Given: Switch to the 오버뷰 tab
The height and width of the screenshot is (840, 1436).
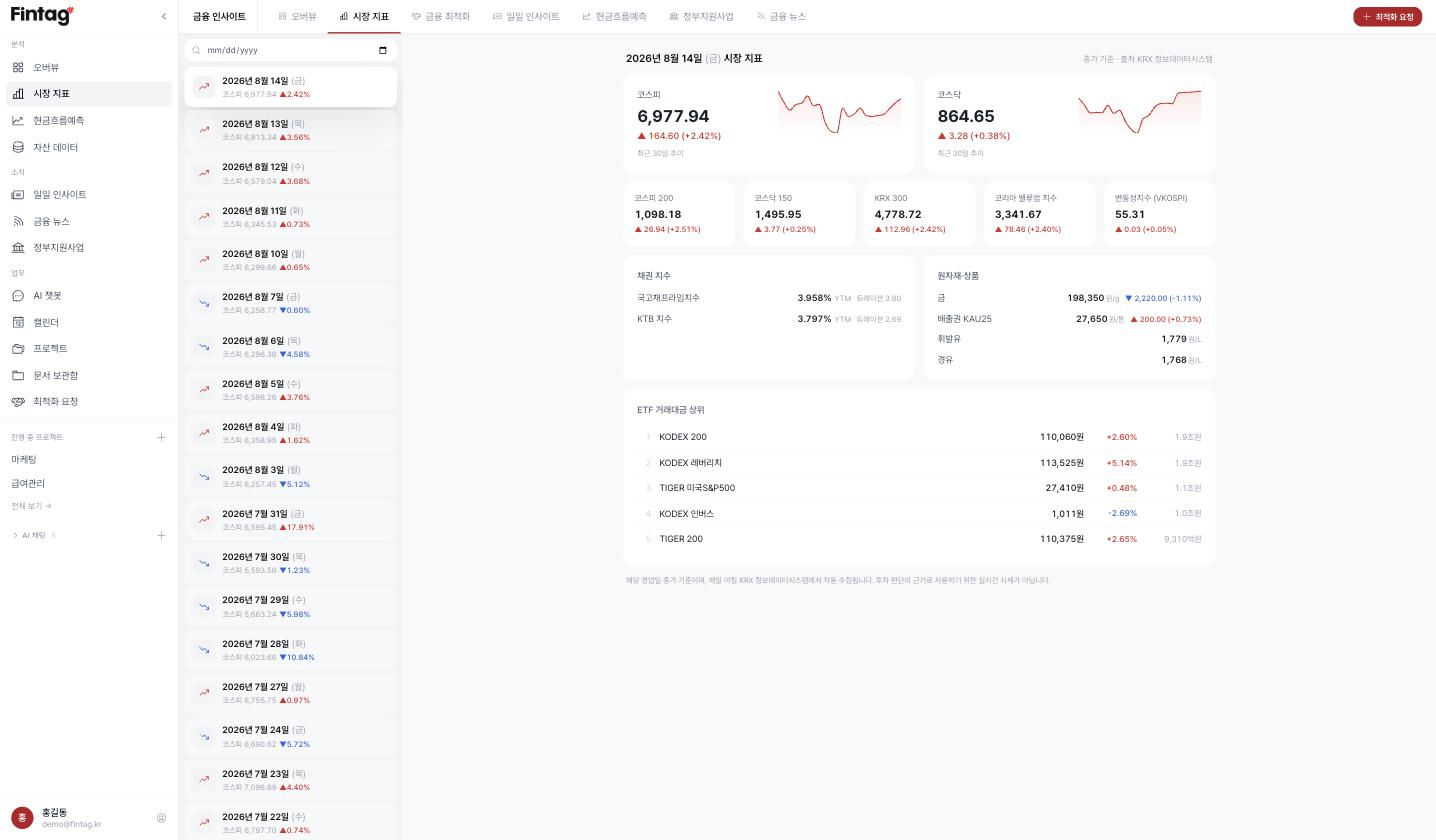Looking at the screenshot, I should (x=297, y=17).
